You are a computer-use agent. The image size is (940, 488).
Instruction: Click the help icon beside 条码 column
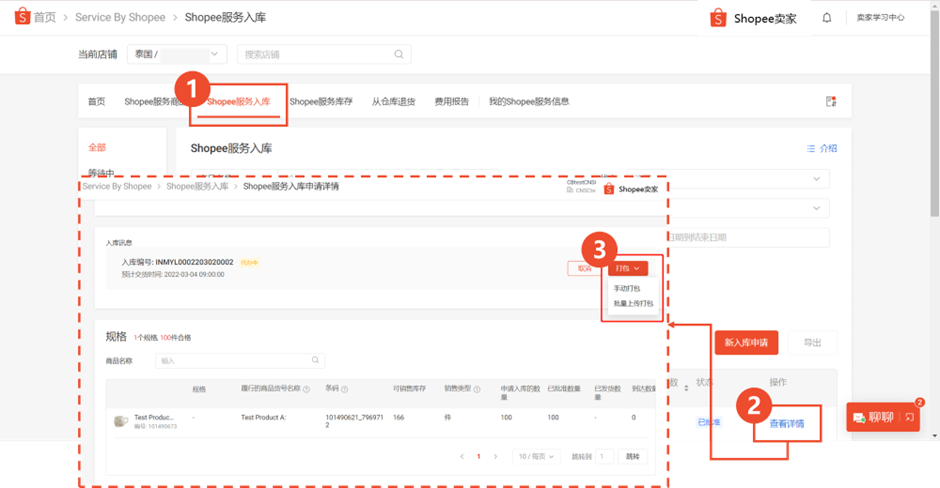click(345, 389)
